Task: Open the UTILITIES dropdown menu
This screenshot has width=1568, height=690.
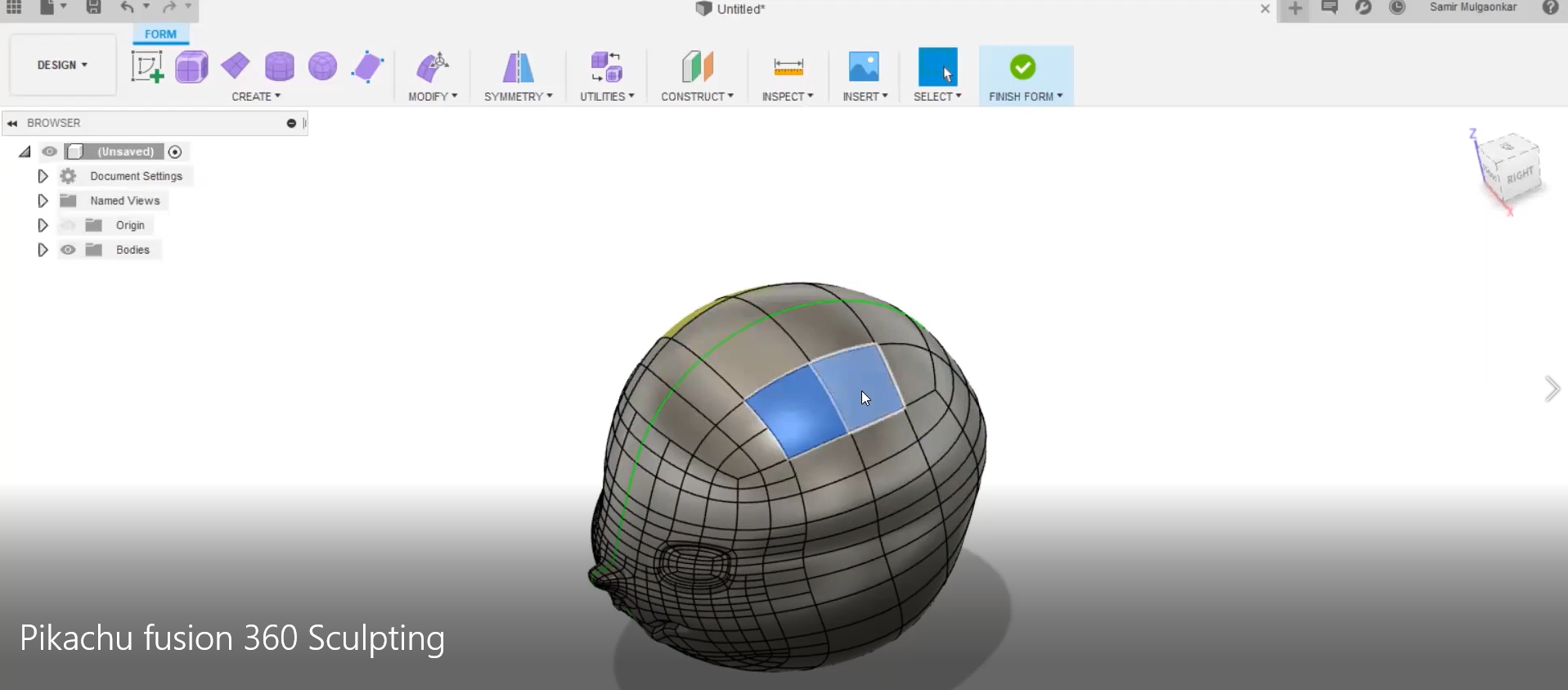Action: 607,97
